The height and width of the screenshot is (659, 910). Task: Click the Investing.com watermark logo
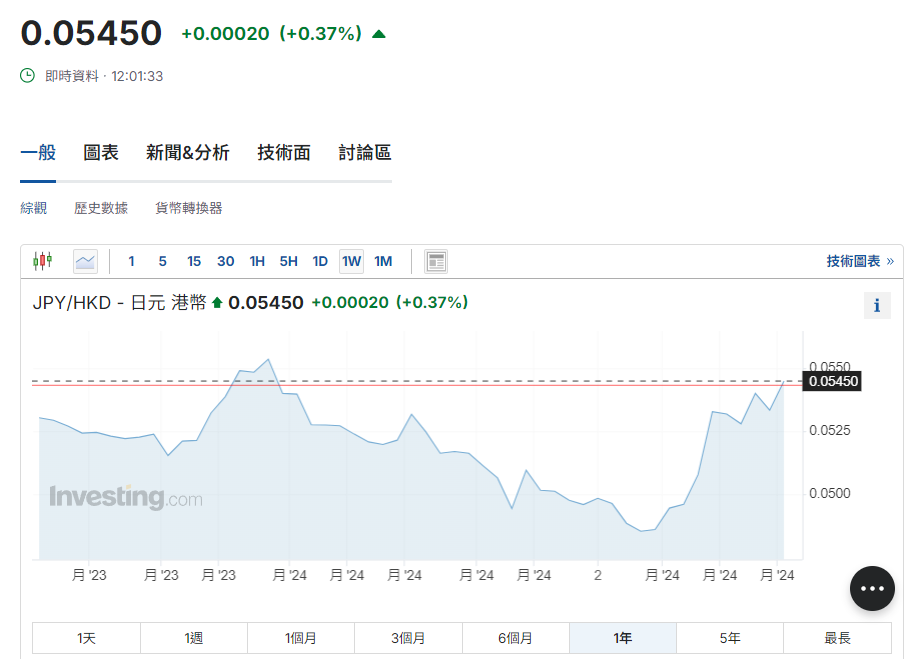point(125,497)
